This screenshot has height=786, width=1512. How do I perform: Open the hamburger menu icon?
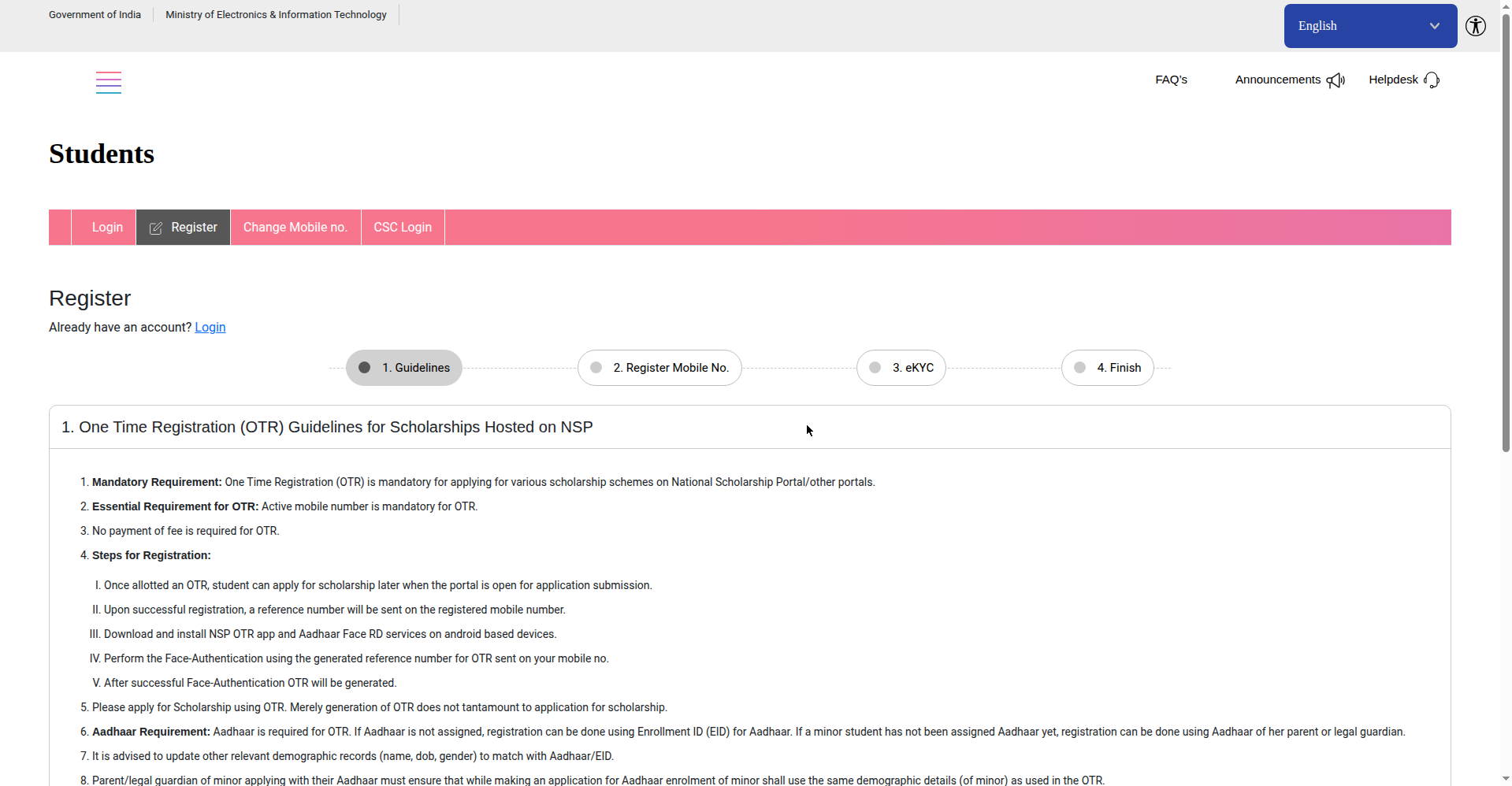109,83
